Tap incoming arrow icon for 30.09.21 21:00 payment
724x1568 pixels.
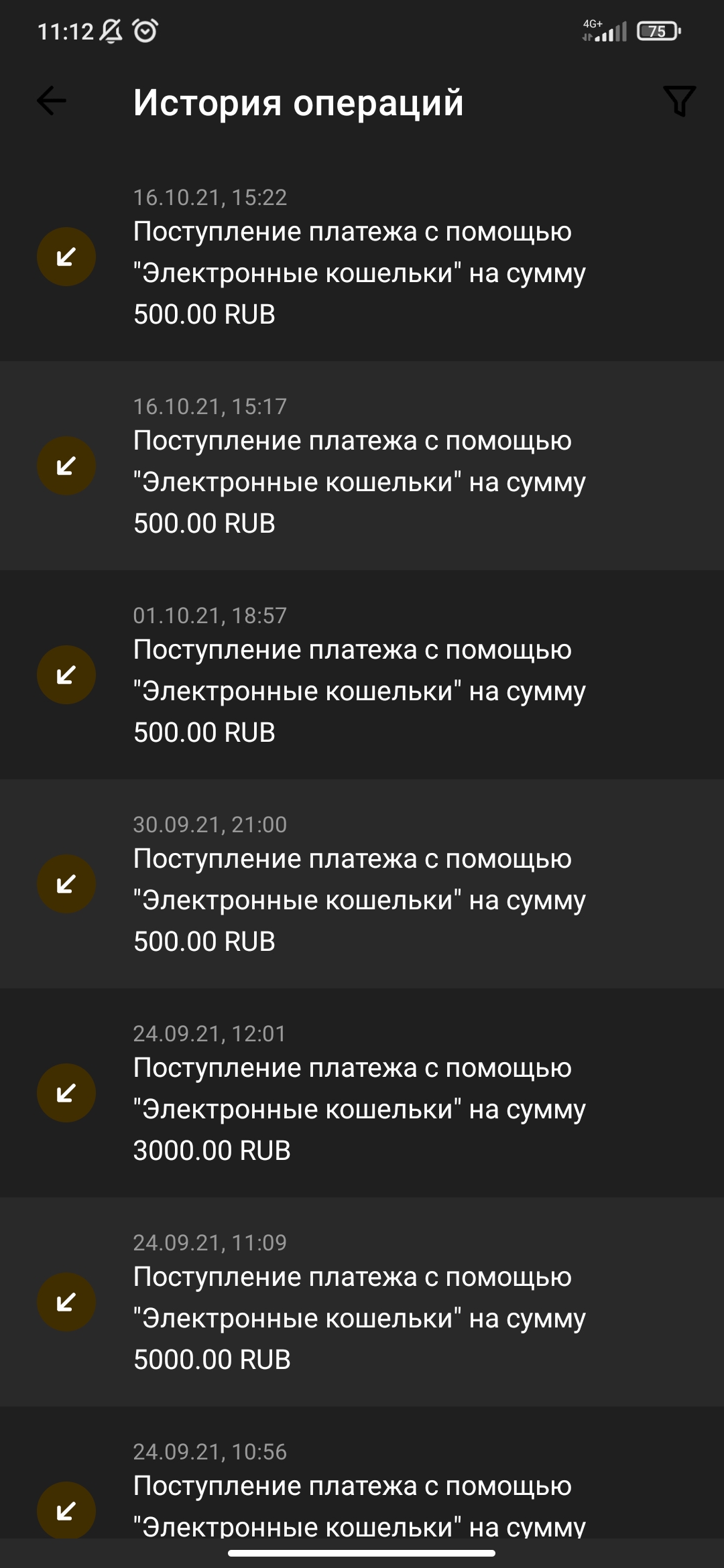pos(66,884)
